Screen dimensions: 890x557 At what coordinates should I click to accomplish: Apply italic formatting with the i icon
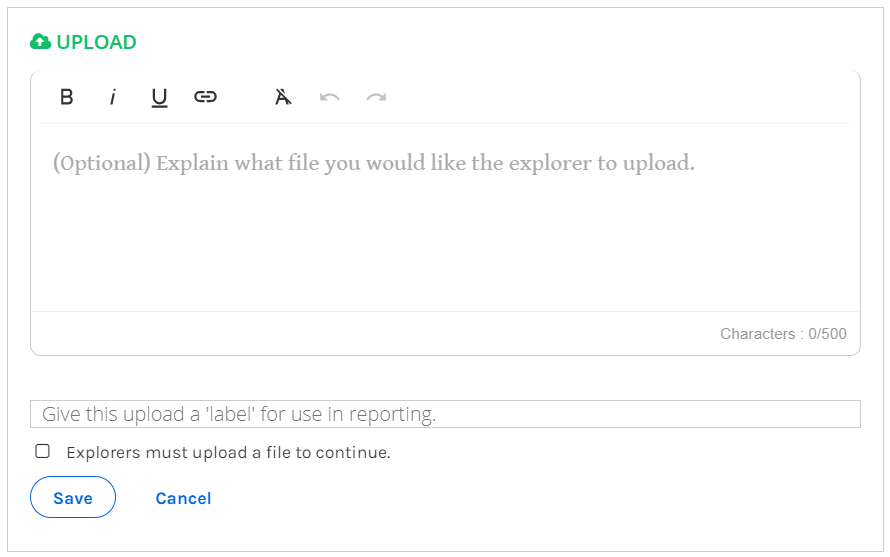[x=113, y=97]
